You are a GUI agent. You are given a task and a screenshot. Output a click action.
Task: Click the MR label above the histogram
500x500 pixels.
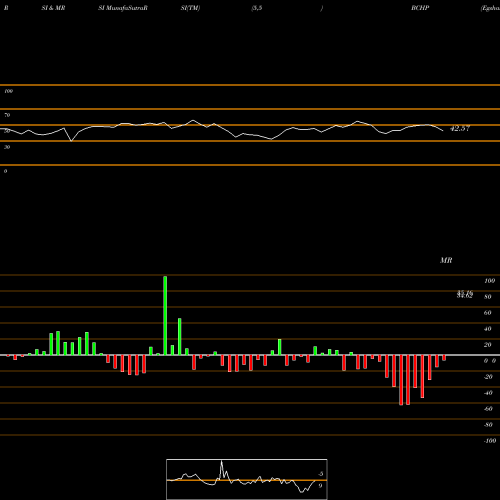pyautogui.click(x=446, y=260)
